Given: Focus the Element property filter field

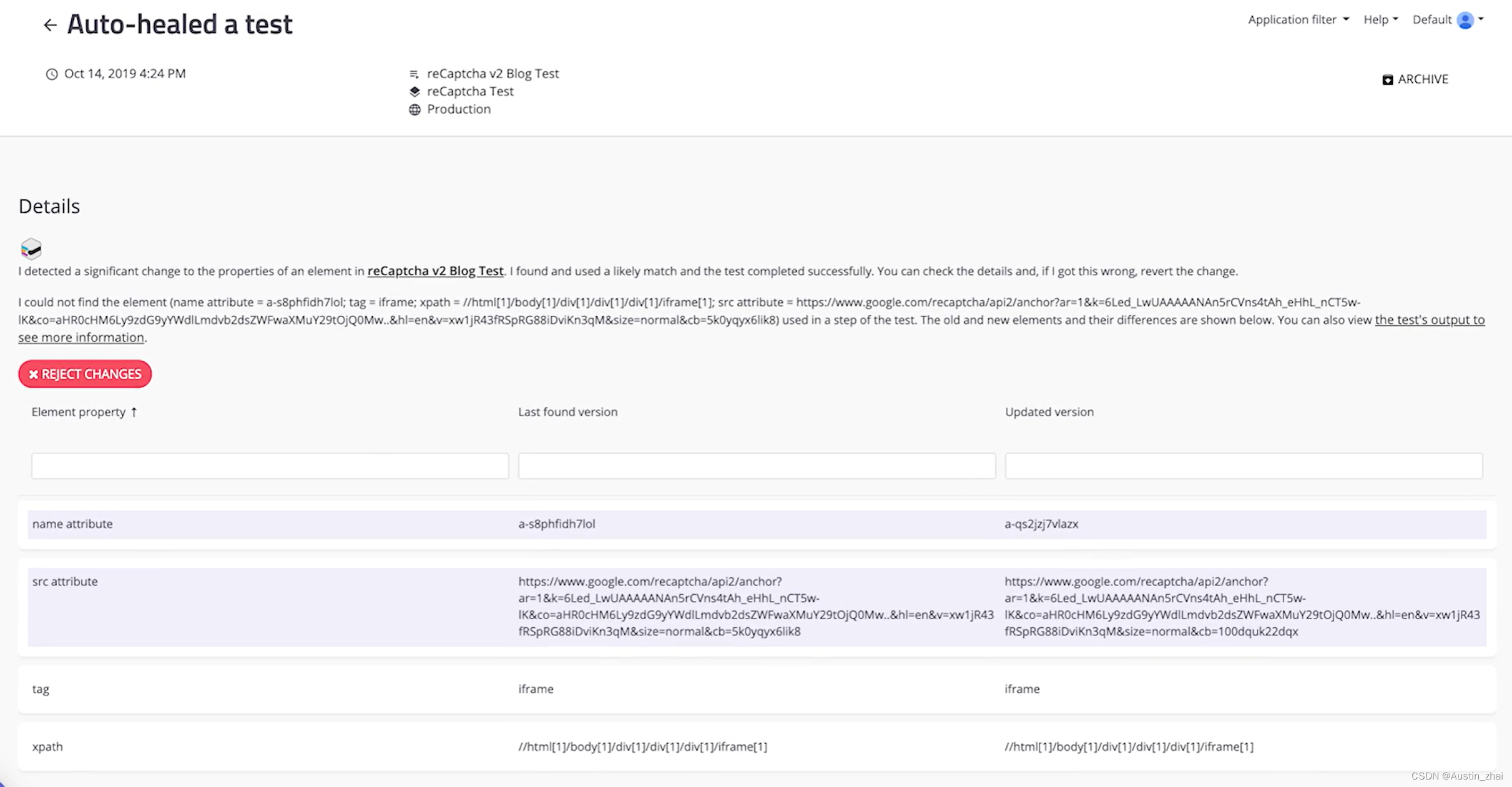Looking at the screenshot, I should tap(270, 466).
